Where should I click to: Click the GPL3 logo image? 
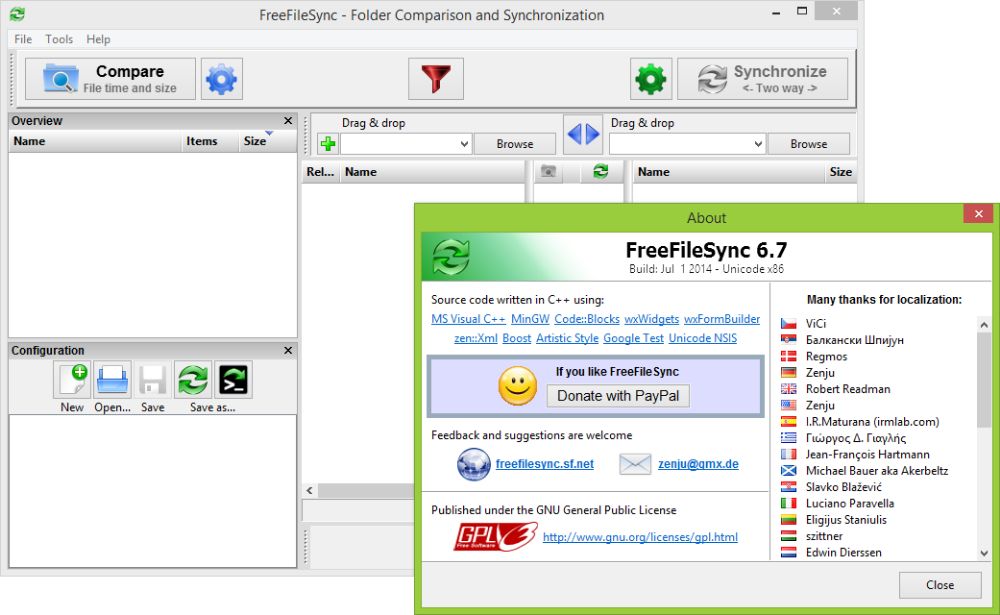pos(496,537)
